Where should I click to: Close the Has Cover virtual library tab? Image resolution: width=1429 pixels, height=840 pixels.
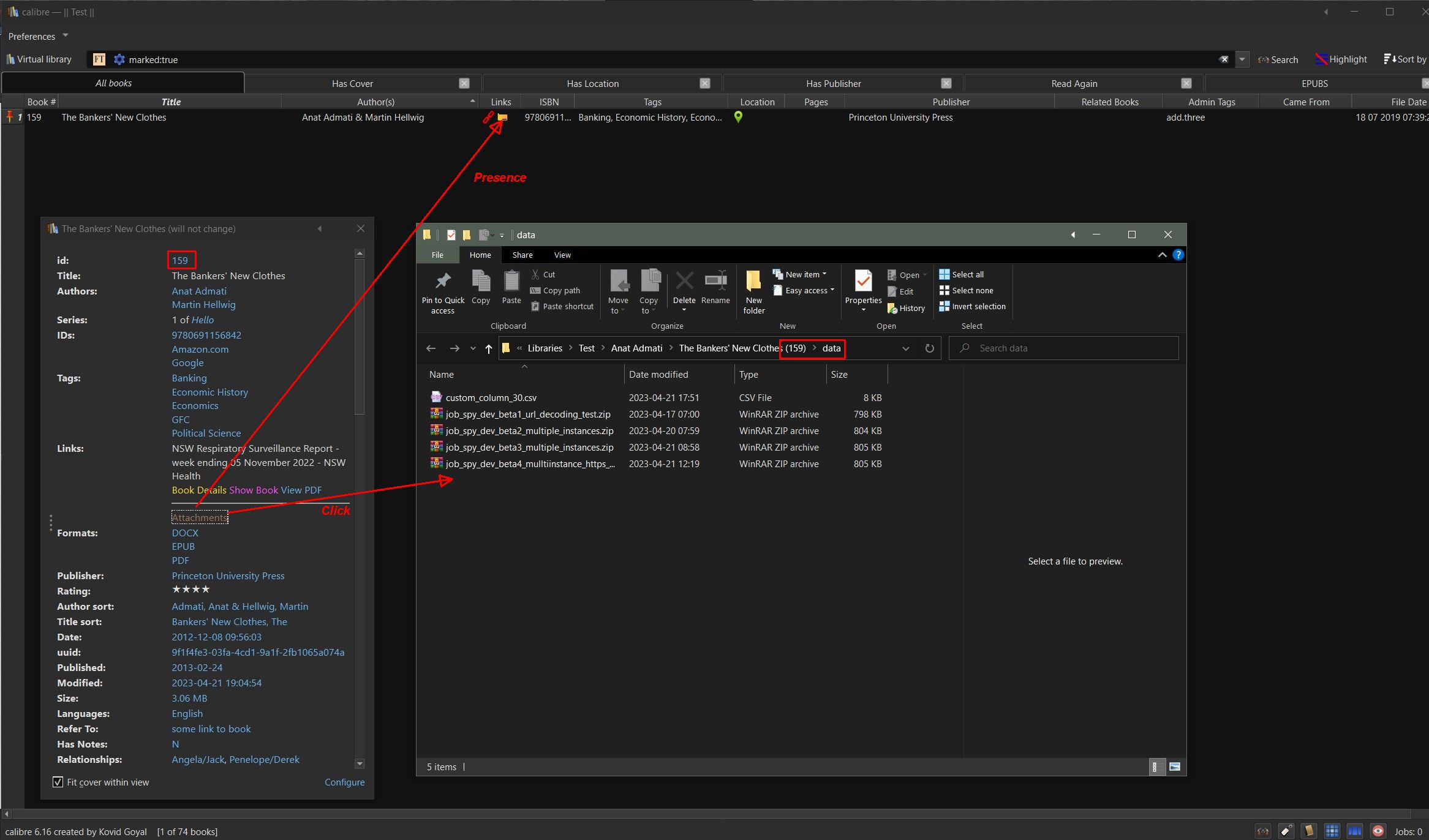click(464, 83)
